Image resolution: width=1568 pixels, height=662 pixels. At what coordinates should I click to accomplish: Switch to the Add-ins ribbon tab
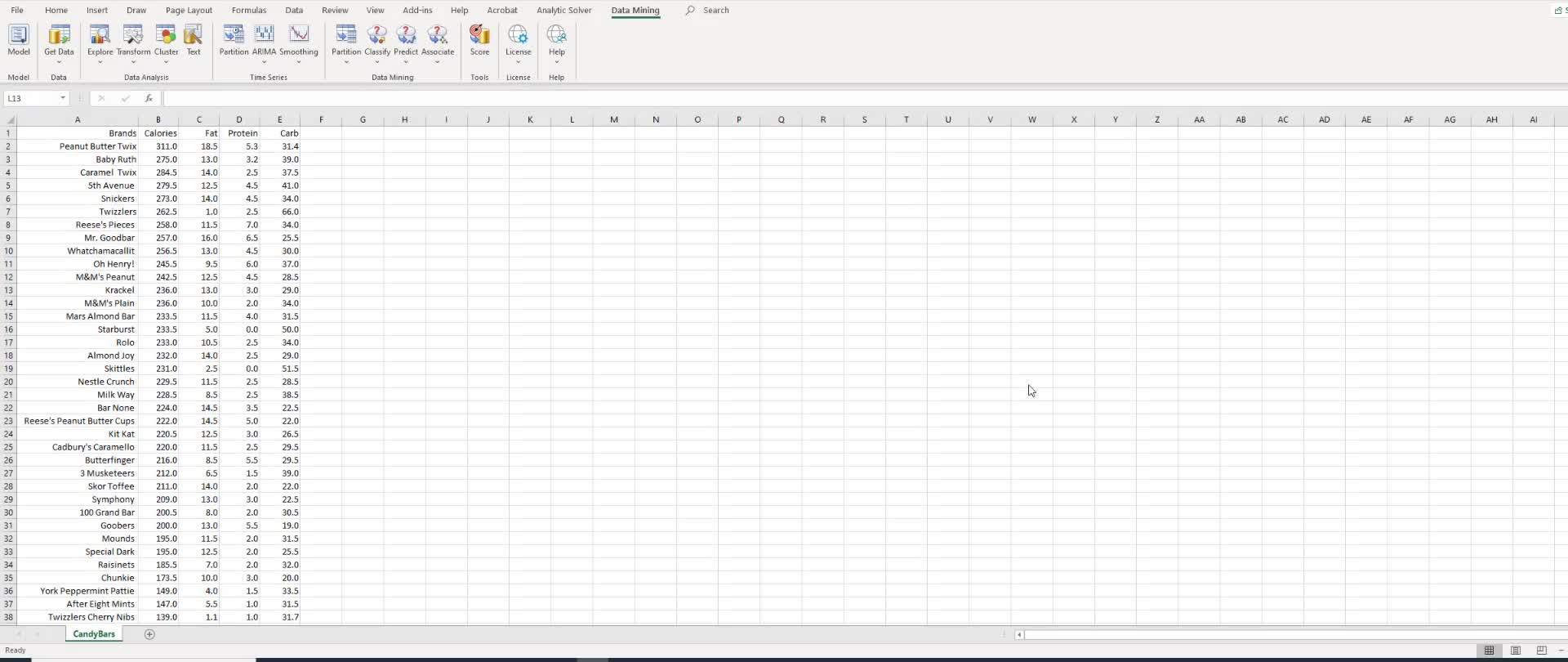(x=417, y=11)
